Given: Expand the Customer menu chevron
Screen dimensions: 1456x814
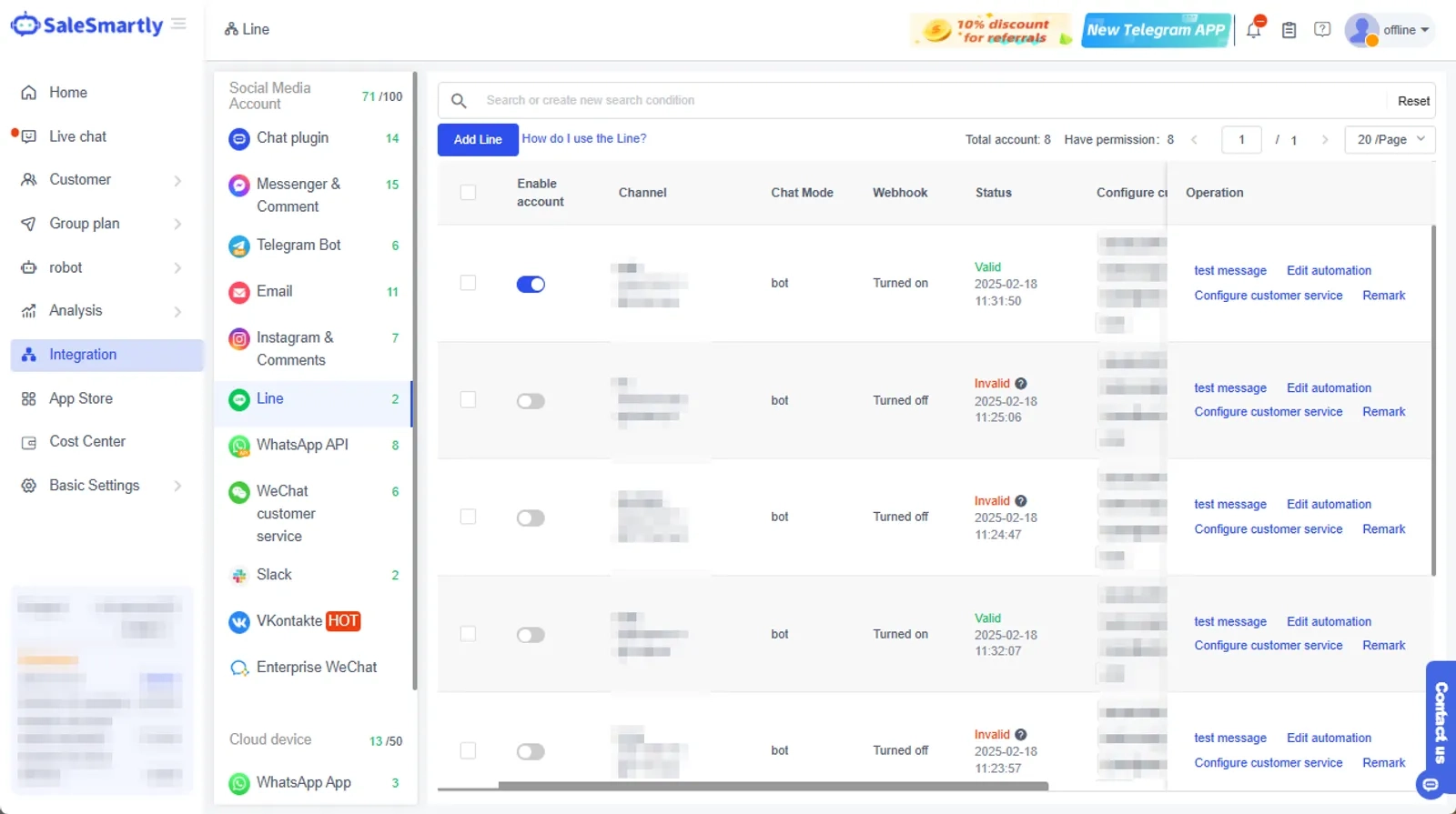Looking at the screenshot, I should click(177, 180).
